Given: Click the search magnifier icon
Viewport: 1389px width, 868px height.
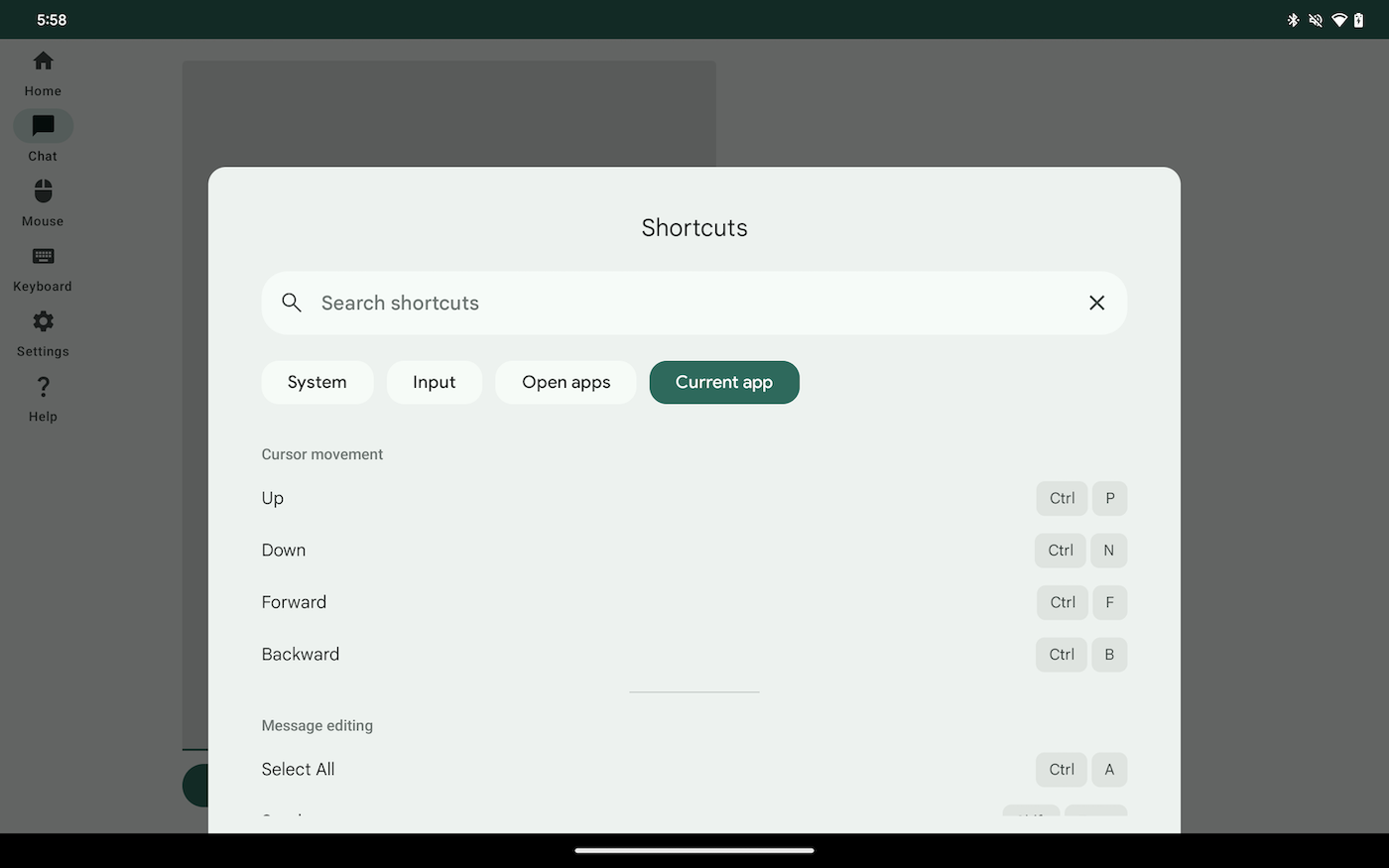Looking at the screenshot, I should point(292,303).
